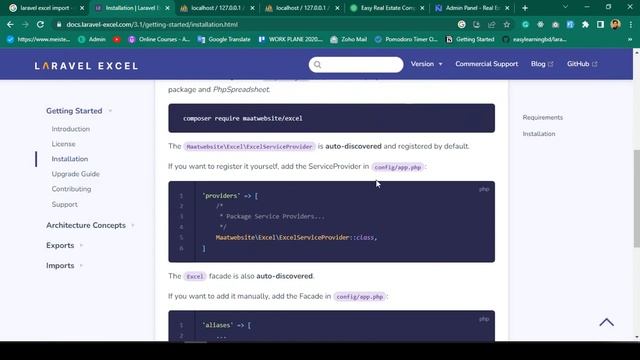
Task: Jump to Installation in page outline
Action: (x=539, y=134)
